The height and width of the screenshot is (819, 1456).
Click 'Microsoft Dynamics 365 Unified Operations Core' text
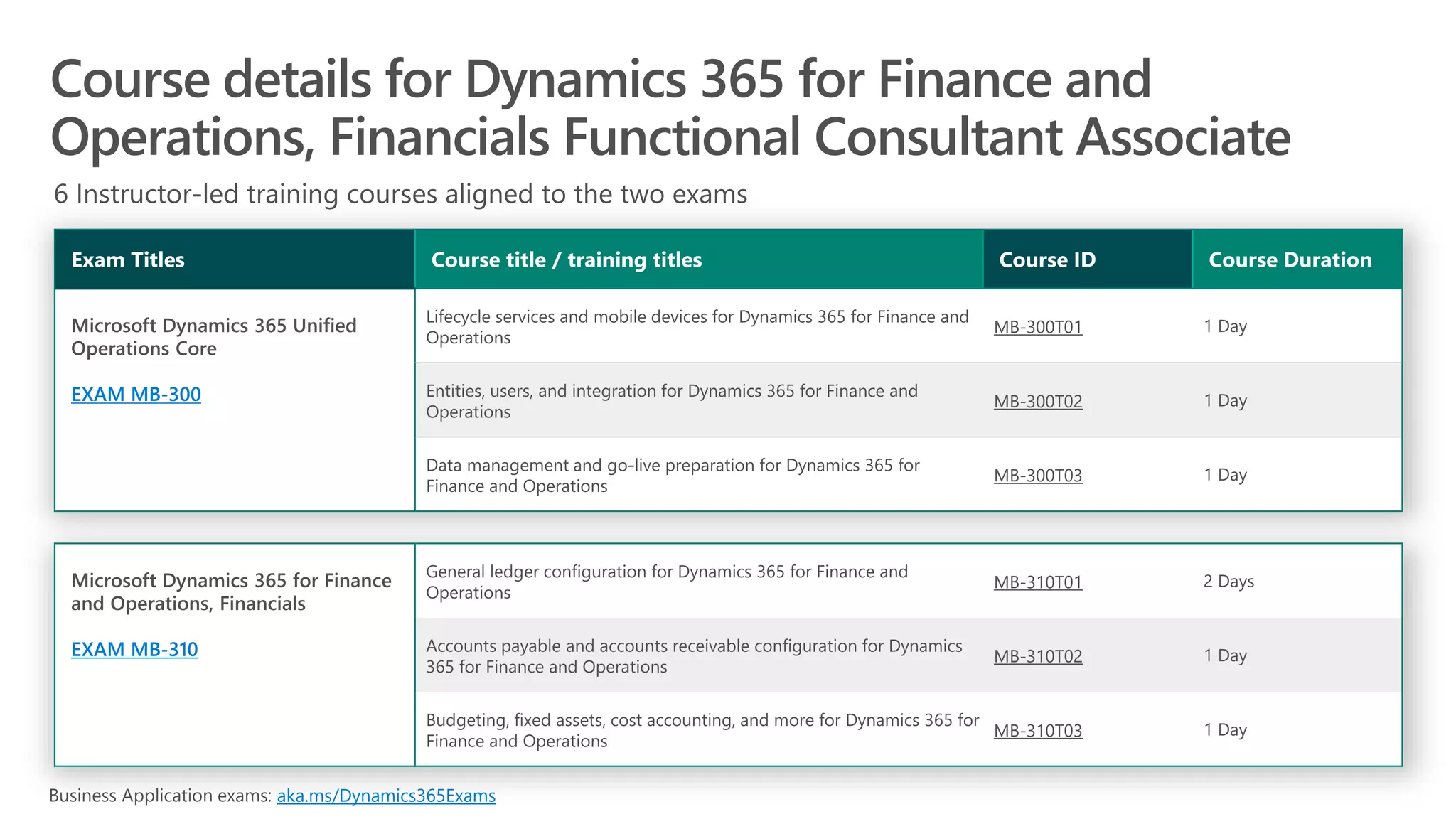pyautogui.click(x=214, y=337)
